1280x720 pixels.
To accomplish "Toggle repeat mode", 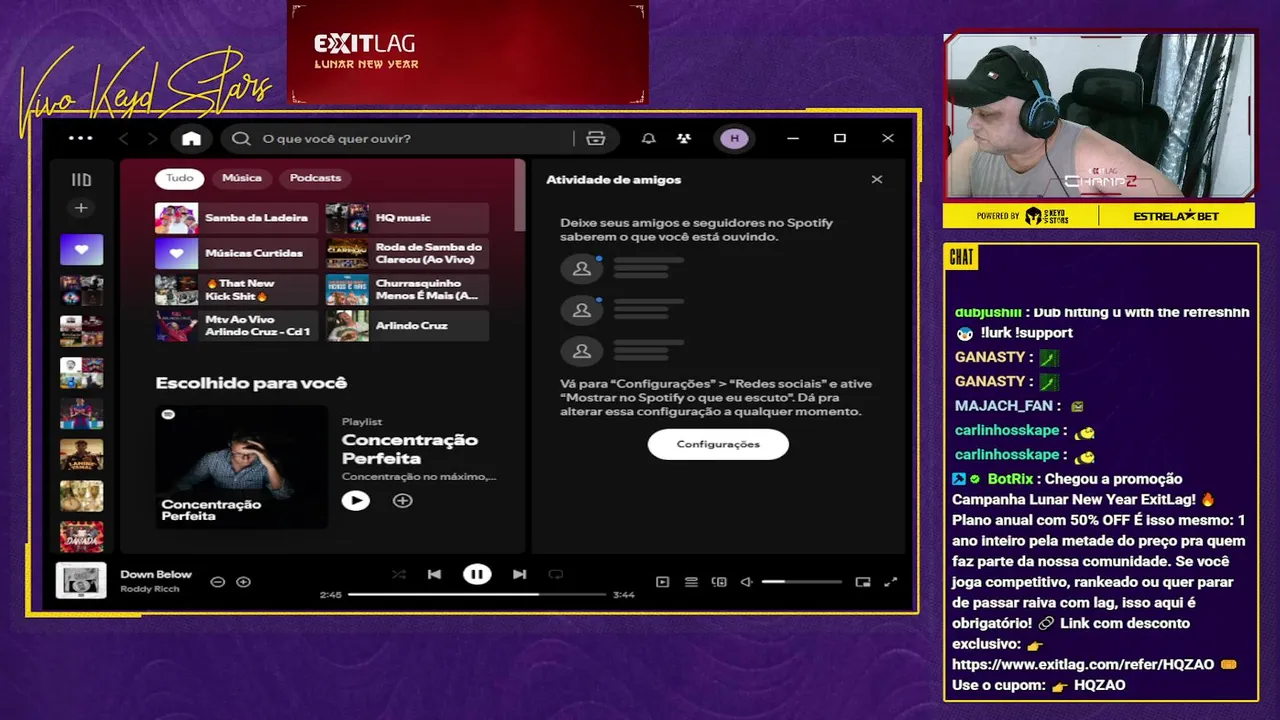I will 555,574.
